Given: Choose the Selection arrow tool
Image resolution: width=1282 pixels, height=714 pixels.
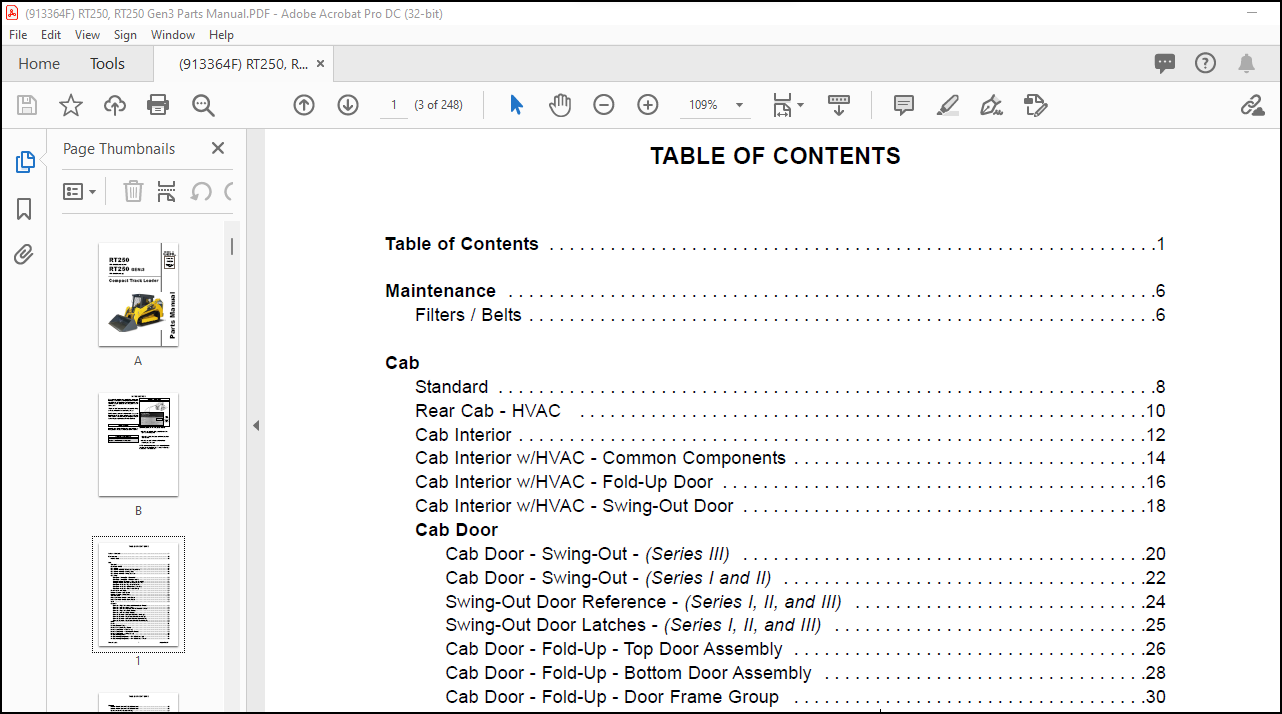Looking at the screenshot, I should click(516, 105).
